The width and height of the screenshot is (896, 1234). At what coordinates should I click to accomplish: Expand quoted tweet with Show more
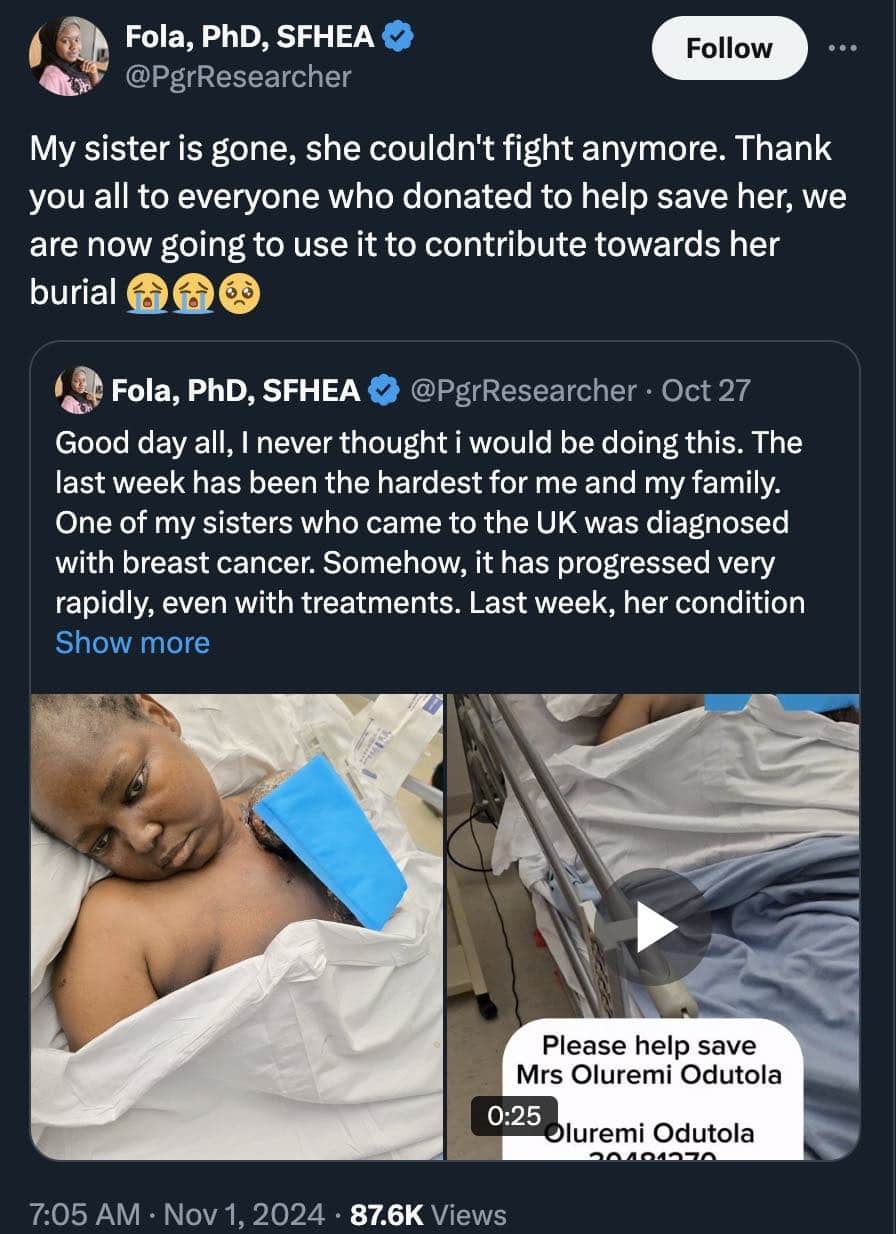click(x=132, y=642)
